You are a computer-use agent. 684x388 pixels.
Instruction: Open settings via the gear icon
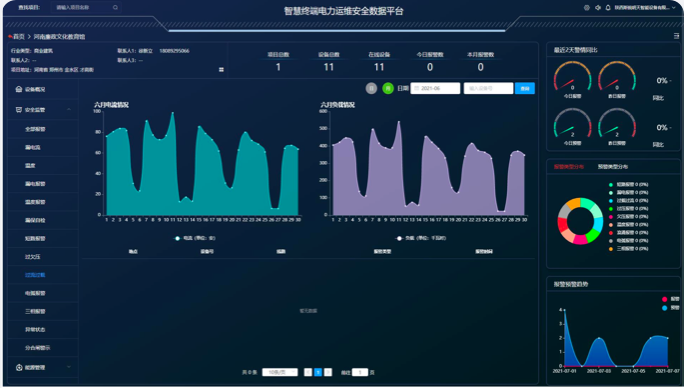(587, 7)
